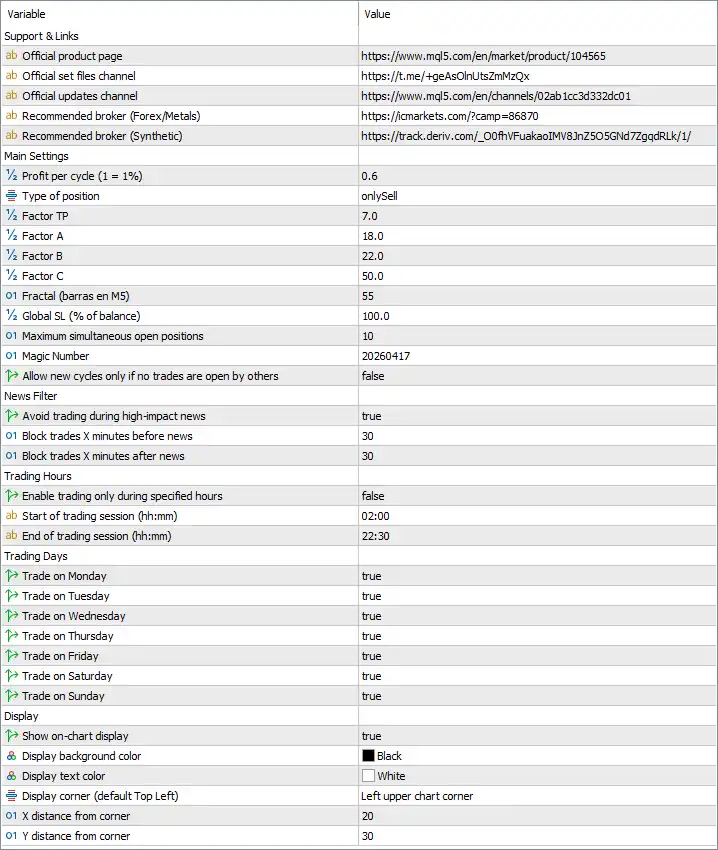
Task: Open the Left upper chart corner dropdown
Action: pyautogui.click(x=537, y=796)
